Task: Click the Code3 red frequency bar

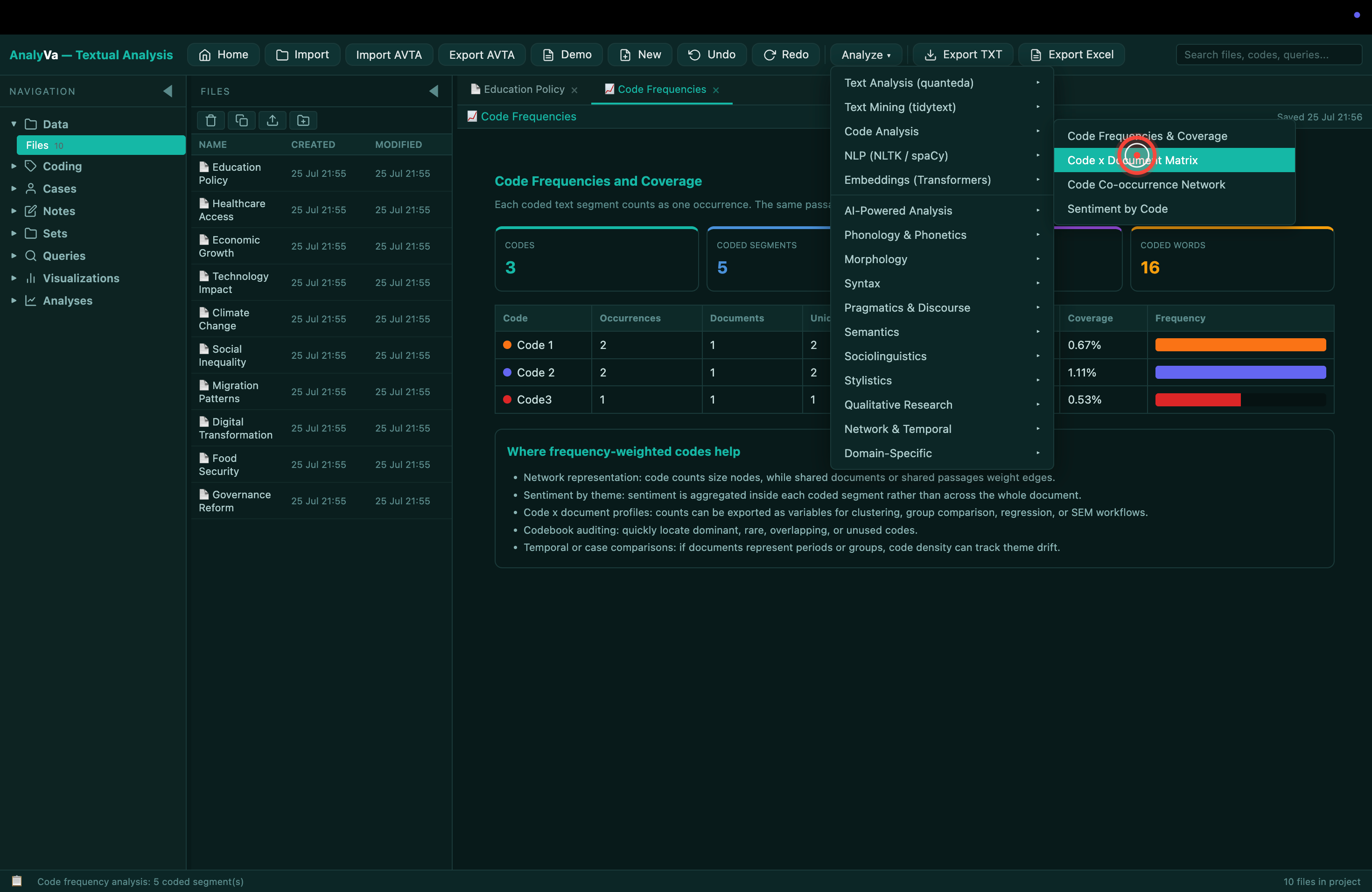Action: pyautogui.click(x=1198, y=400)
